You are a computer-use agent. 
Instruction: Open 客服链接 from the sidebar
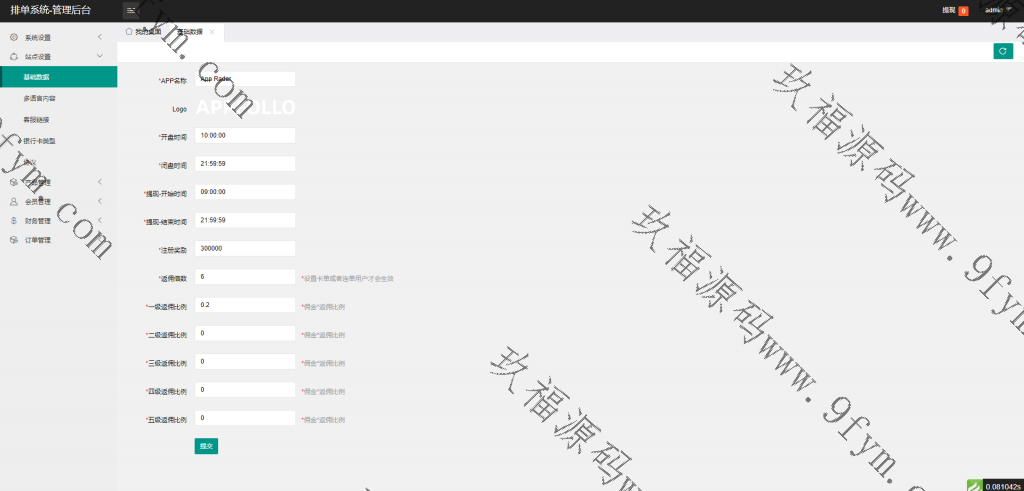tap(37, 120)
